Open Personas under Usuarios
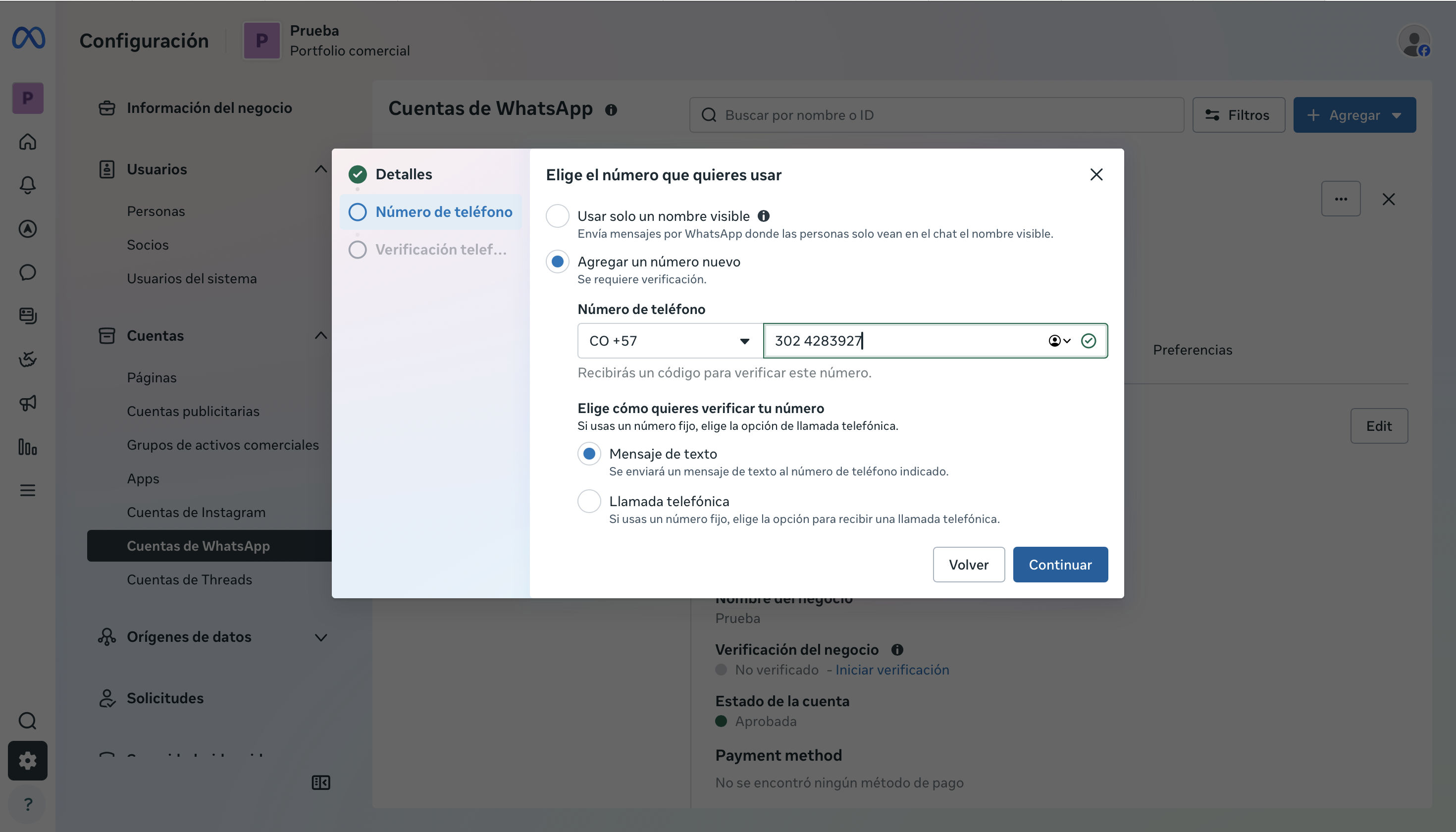This screenshot has height=832, width=1456. coord(156,211)
